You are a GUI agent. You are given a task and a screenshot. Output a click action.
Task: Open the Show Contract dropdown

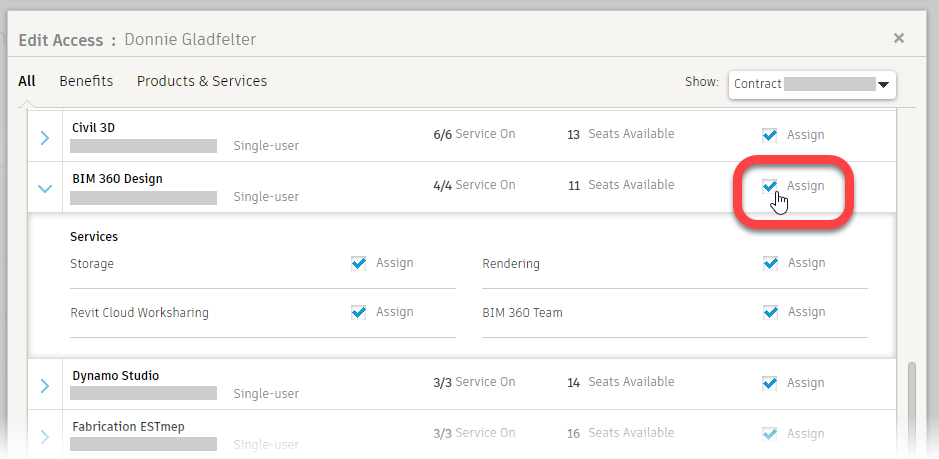[812, 84]
